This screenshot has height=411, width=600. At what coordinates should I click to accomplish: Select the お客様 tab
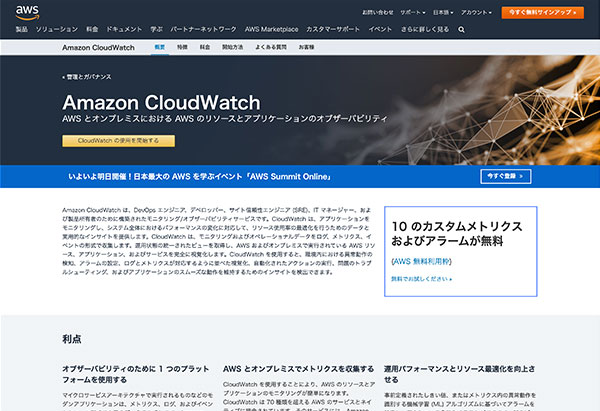(306, 47)
